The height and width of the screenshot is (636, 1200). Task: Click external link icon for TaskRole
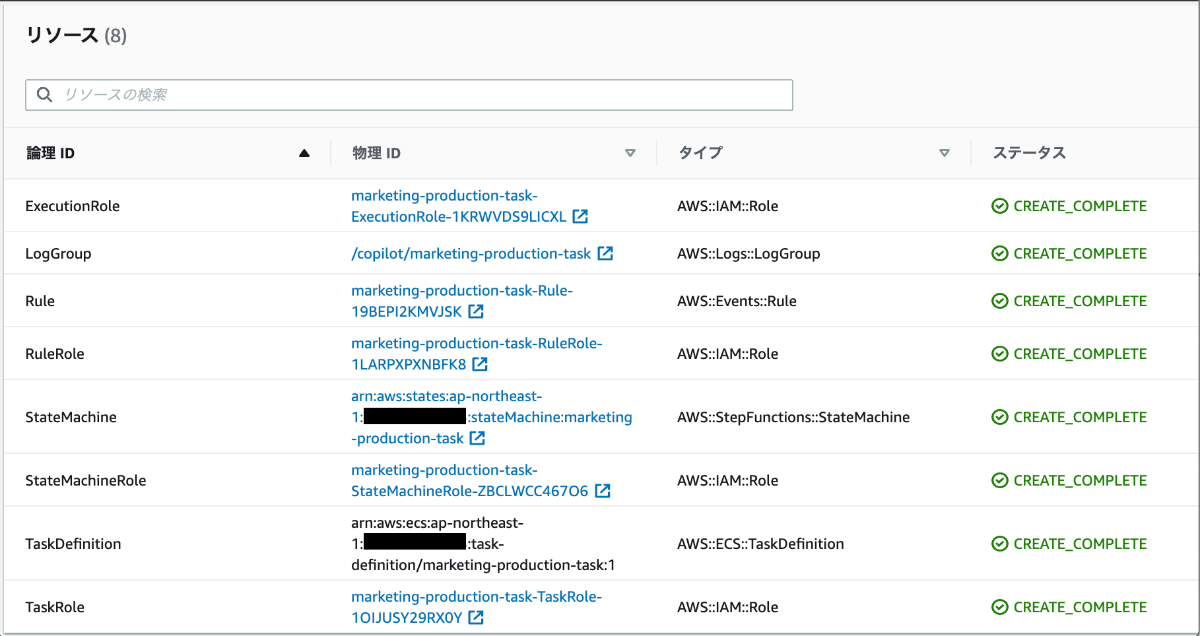tap(476, 618)
